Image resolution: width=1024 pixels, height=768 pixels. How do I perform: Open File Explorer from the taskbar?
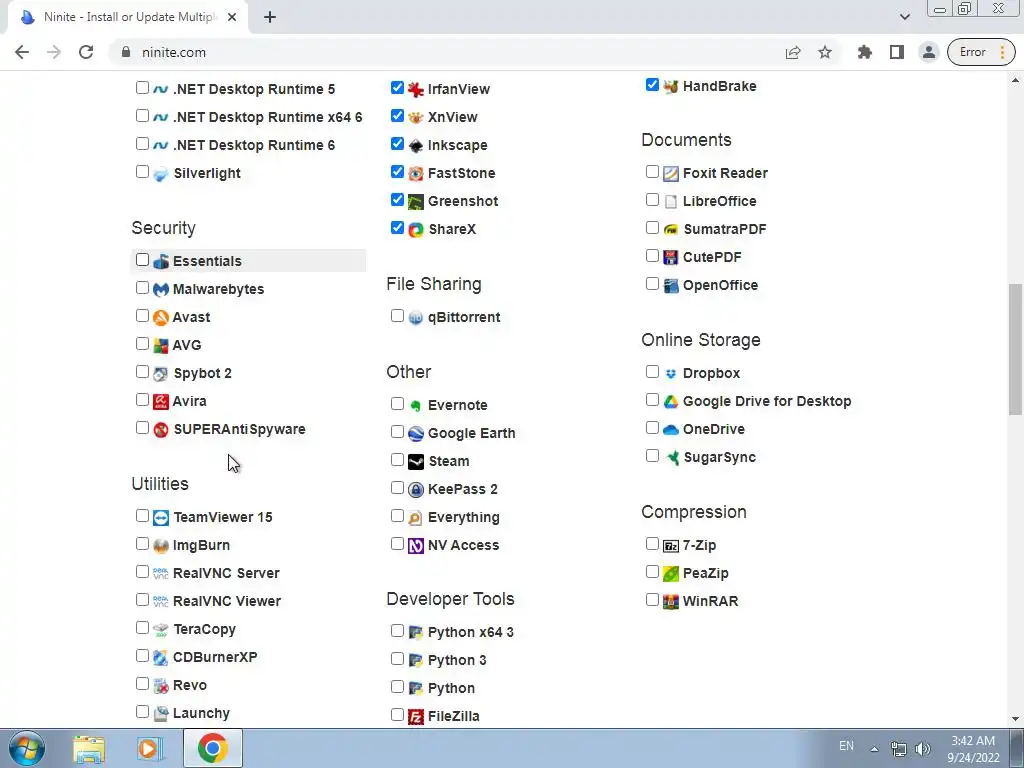pyautogui.click(x=89, y=749)
